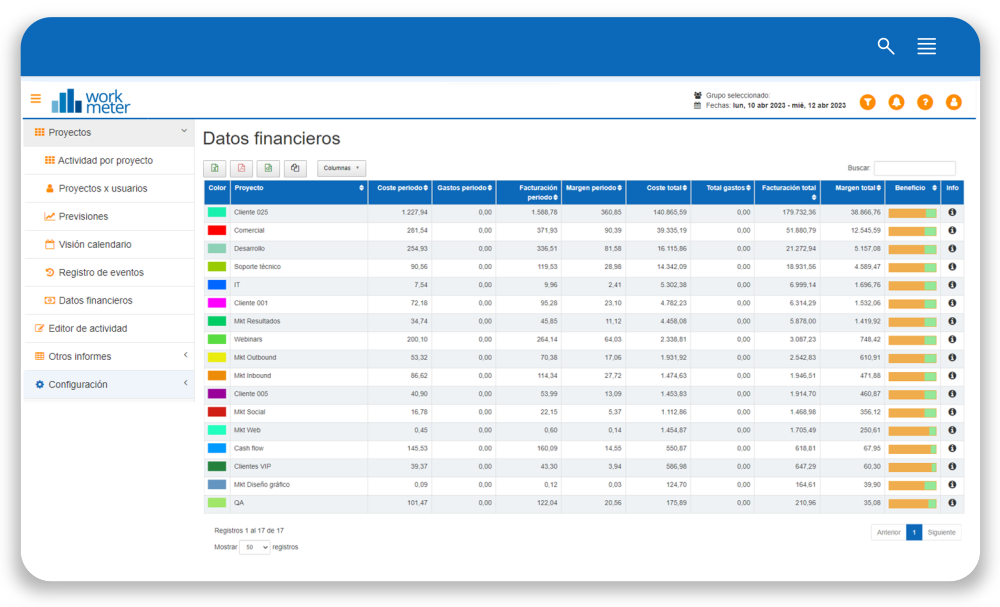Export table with red PDF icon
The height and width of the screenshot is (607, 1000).
[x=242, y=169]
